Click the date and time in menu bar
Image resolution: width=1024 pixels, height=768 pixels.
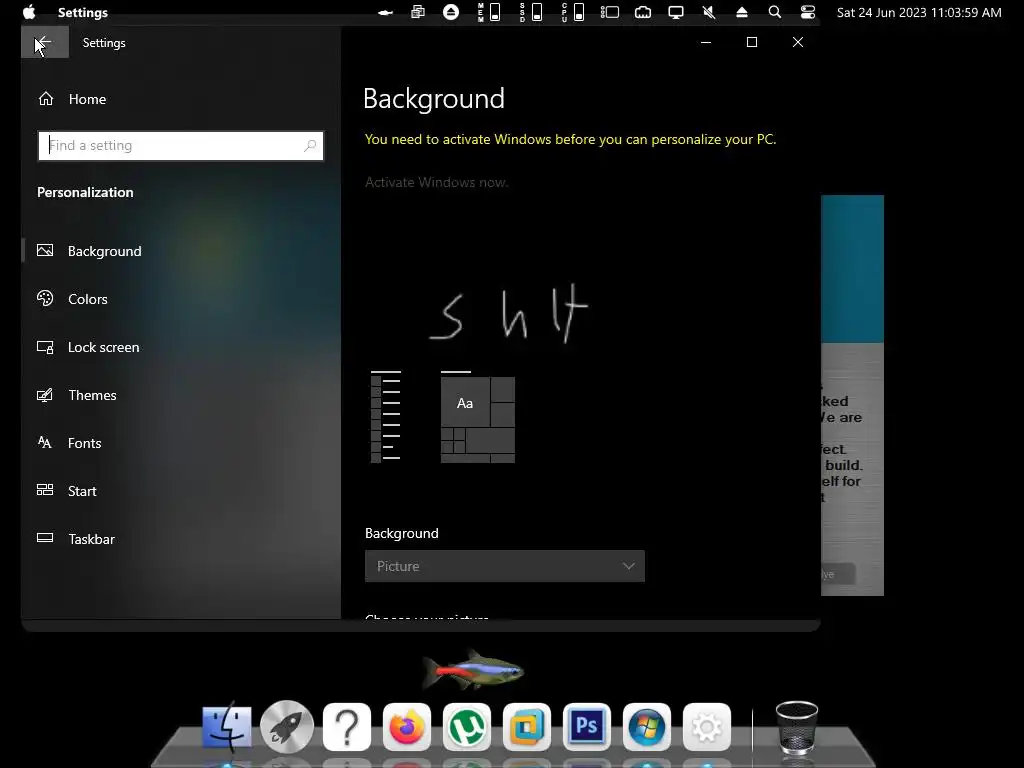[x=919, y=12]
